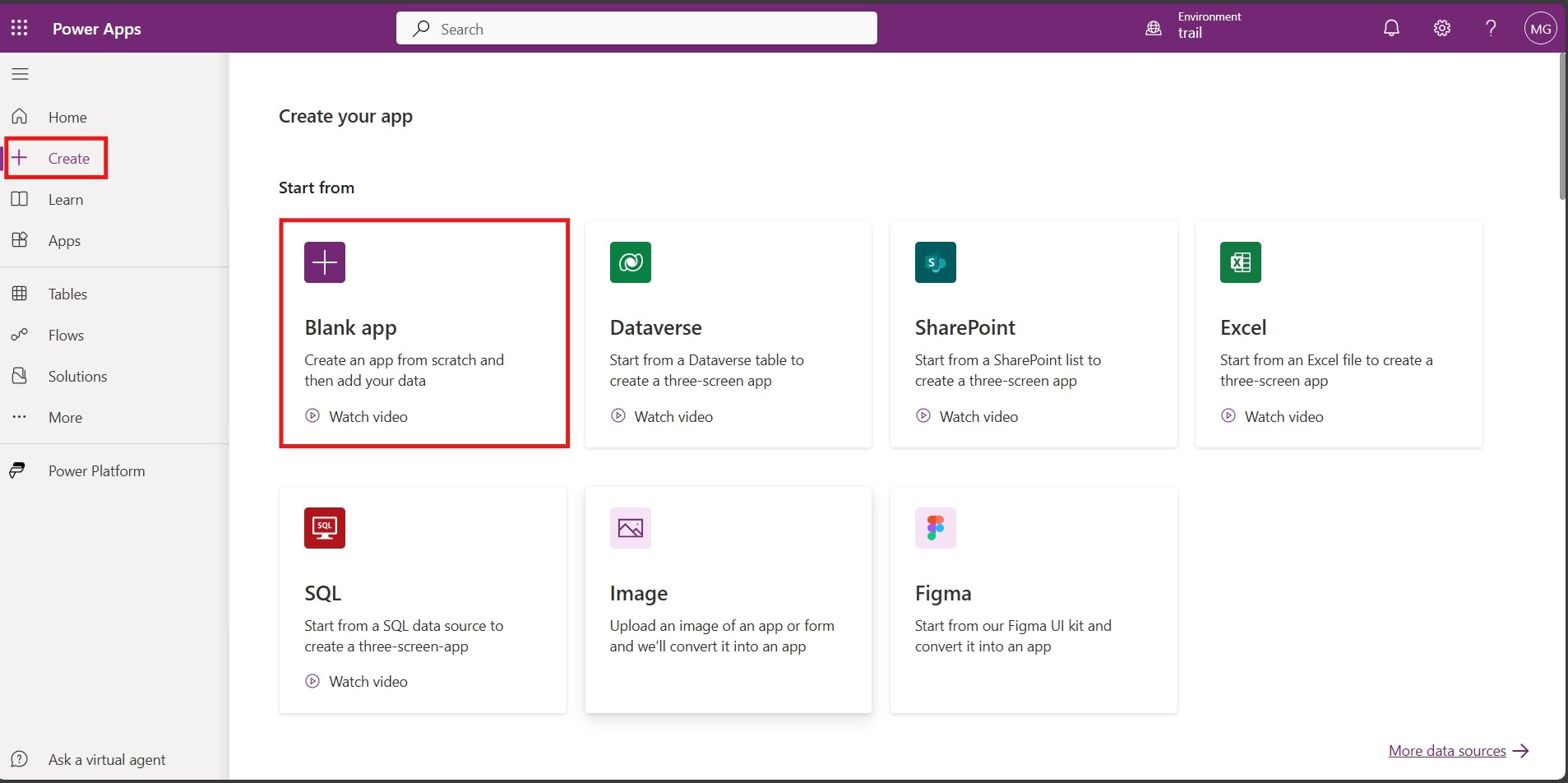Select the Image card thumbnail
The image size is (1568, 783).
coord(631,528)
